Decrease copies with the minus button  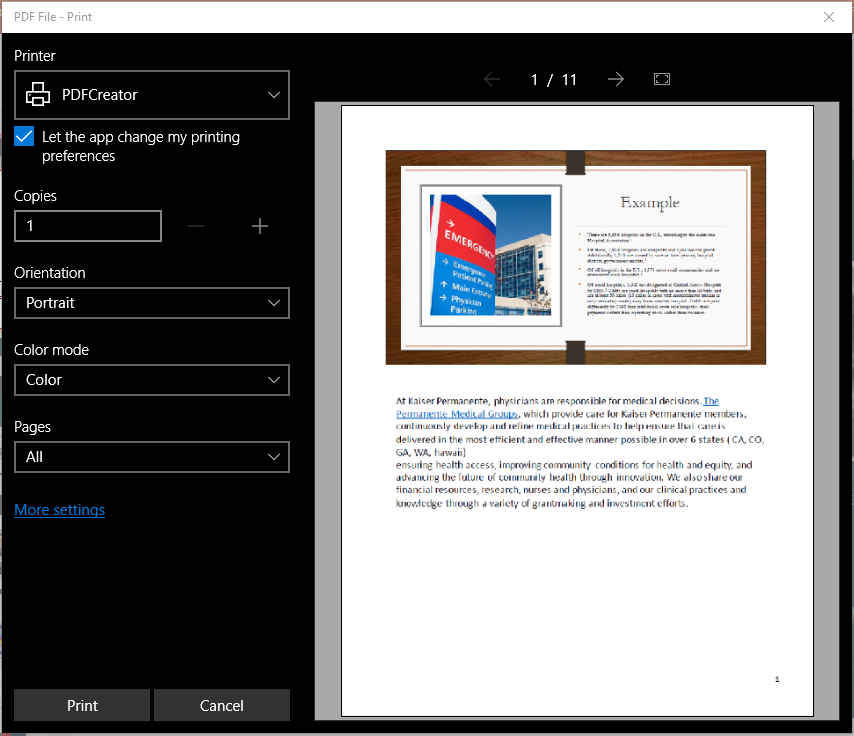point(196,226)
